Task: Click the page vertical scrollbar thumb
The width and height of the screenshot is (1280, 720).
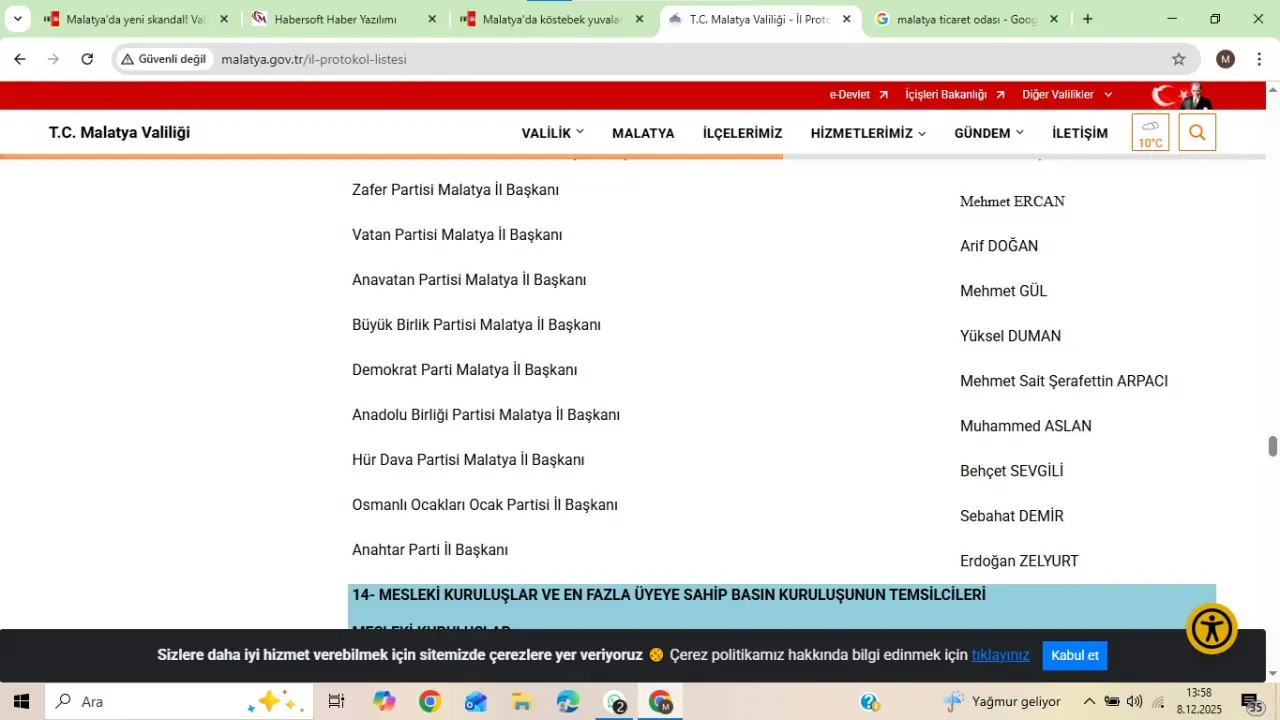Action: [x=1273, y=446]
